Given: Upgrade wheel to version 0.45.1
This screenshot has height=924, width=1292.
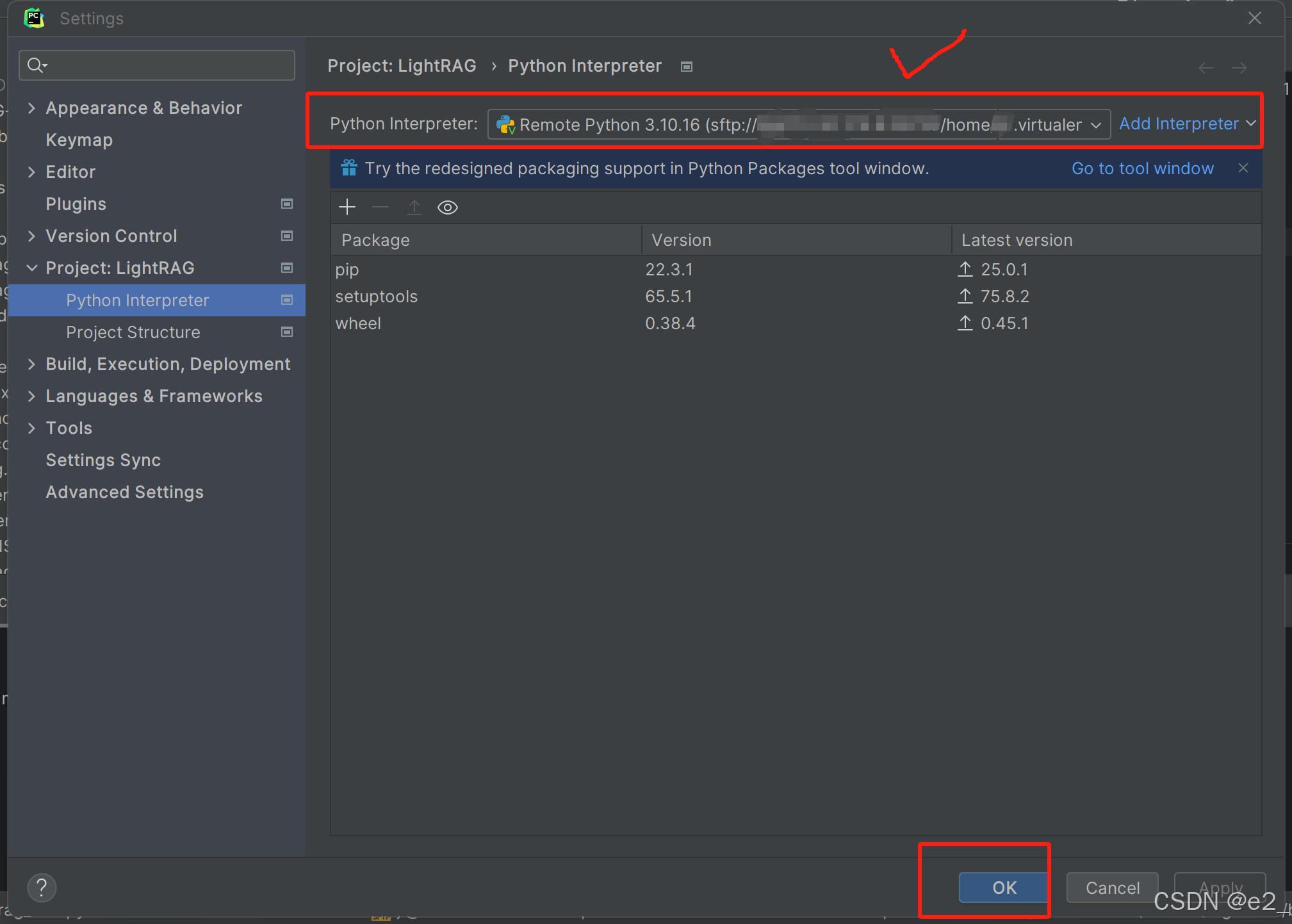Looking at the screenshot, I should tap(967, 323).
